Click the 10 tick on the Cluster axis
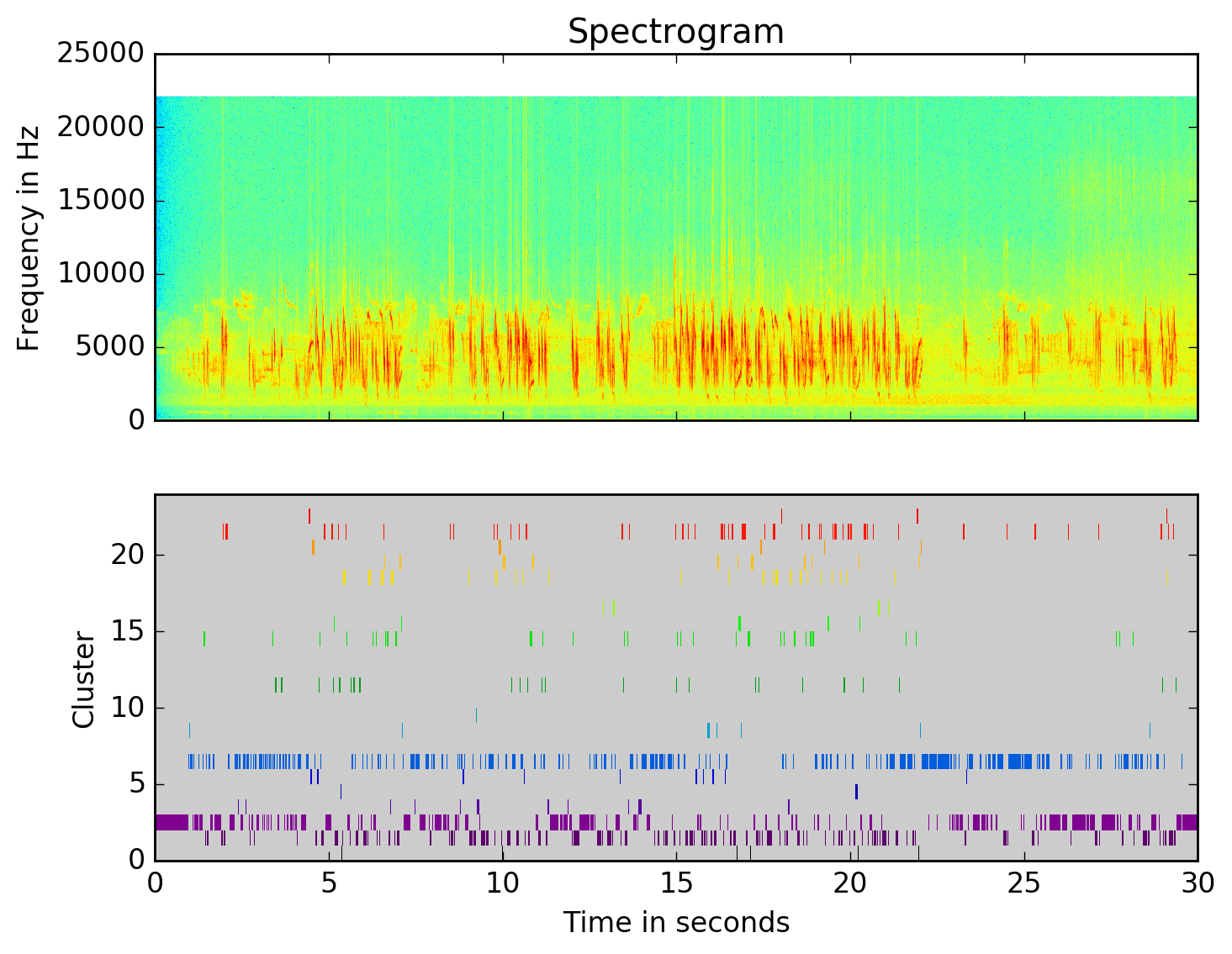 click(126, 708)
